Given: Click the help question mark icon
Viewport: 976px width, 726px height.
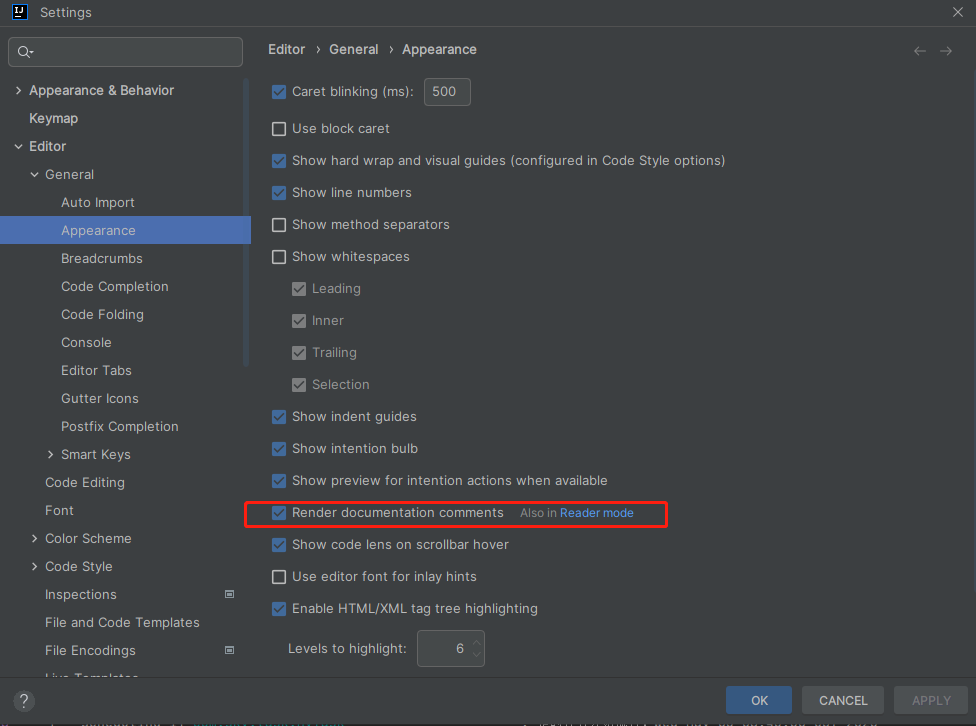Looking at the screenshot, I should tap(25, 701).
